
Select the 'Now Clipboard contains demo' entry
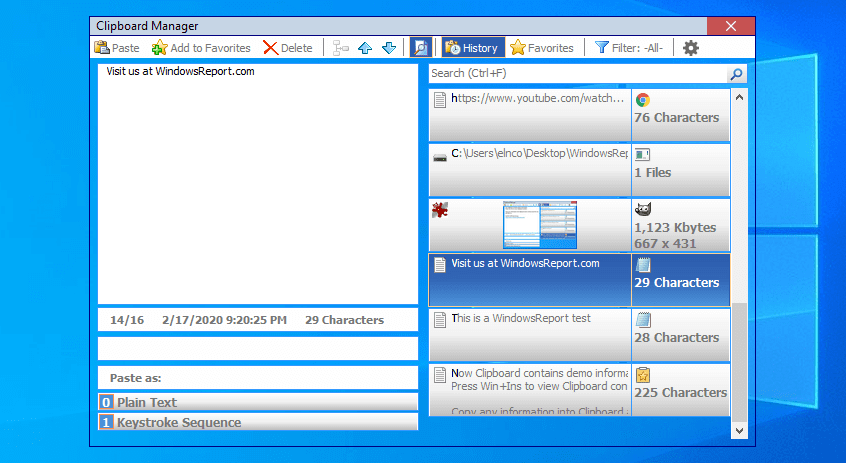pyautogui.click(x=530, y=390)
